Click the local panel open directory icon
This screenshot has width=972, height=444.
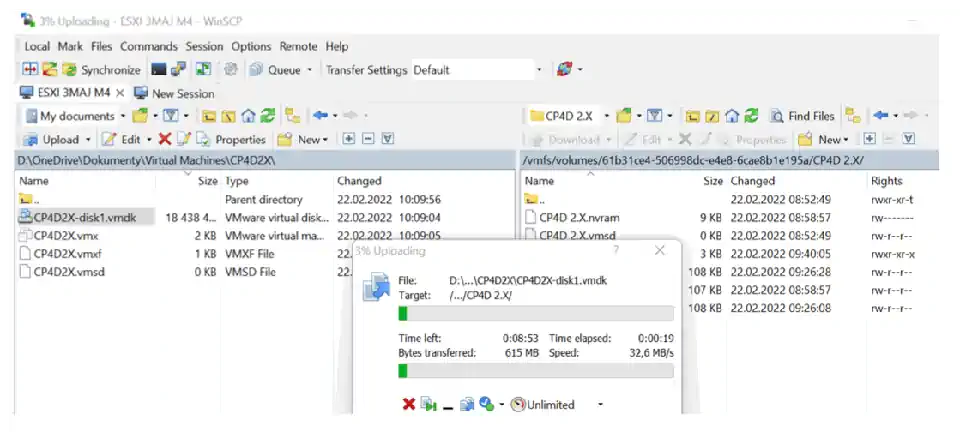140,116
